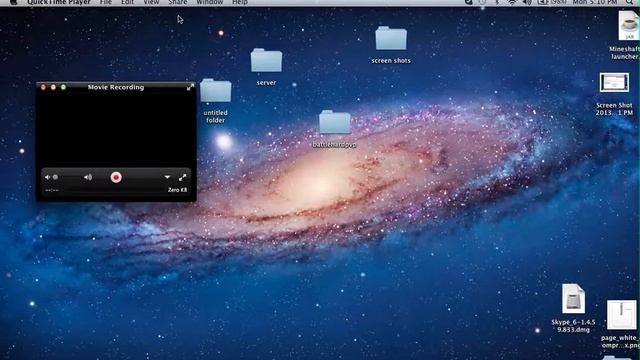Image resolution: width=640 pixels, height=360 pixels.
Task: Click the elapsed time readout in recorder
Action: click(52, 190)
